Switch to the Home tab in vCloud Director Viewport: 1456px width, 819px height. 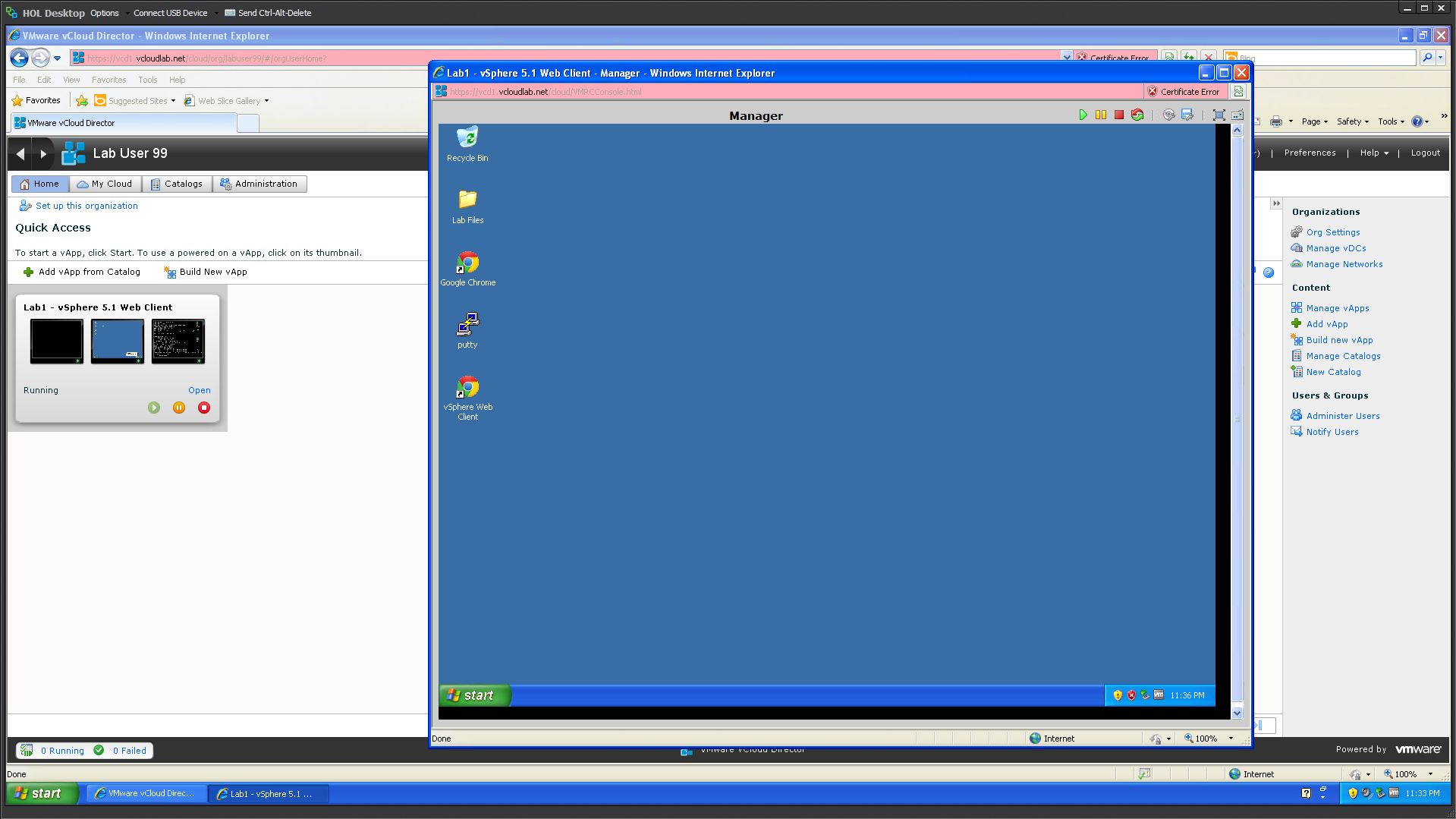[39, 184]
